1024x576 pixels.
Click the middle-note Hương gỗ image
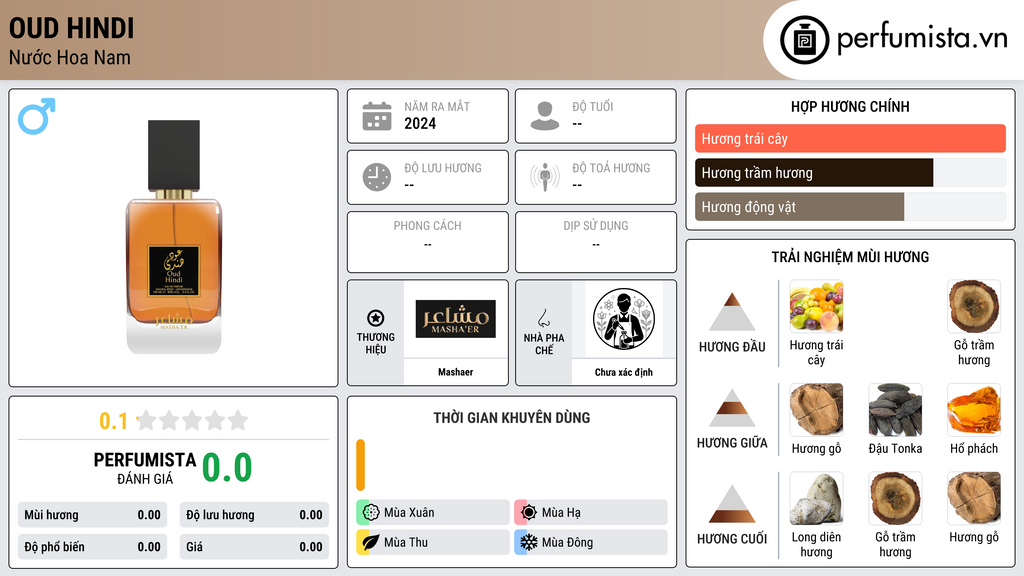816,410
